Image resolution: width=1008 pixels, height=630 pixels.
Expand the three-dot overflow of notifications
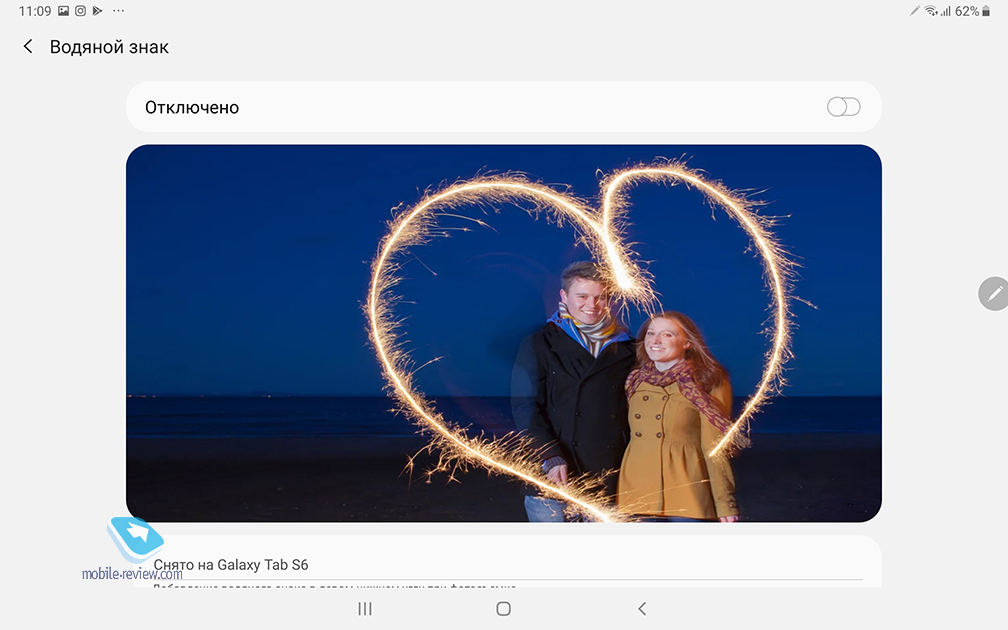(118, 11)
